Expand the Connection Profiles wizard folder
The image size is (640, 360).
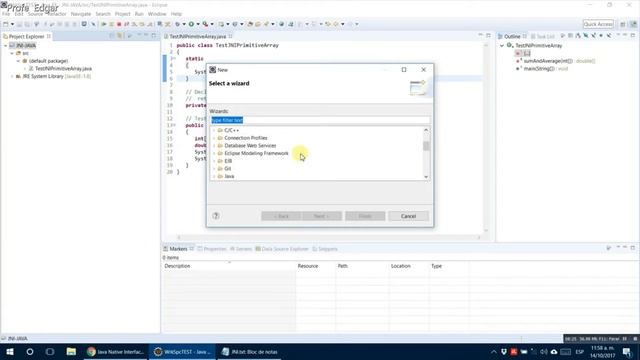click(x=214, y=138)
